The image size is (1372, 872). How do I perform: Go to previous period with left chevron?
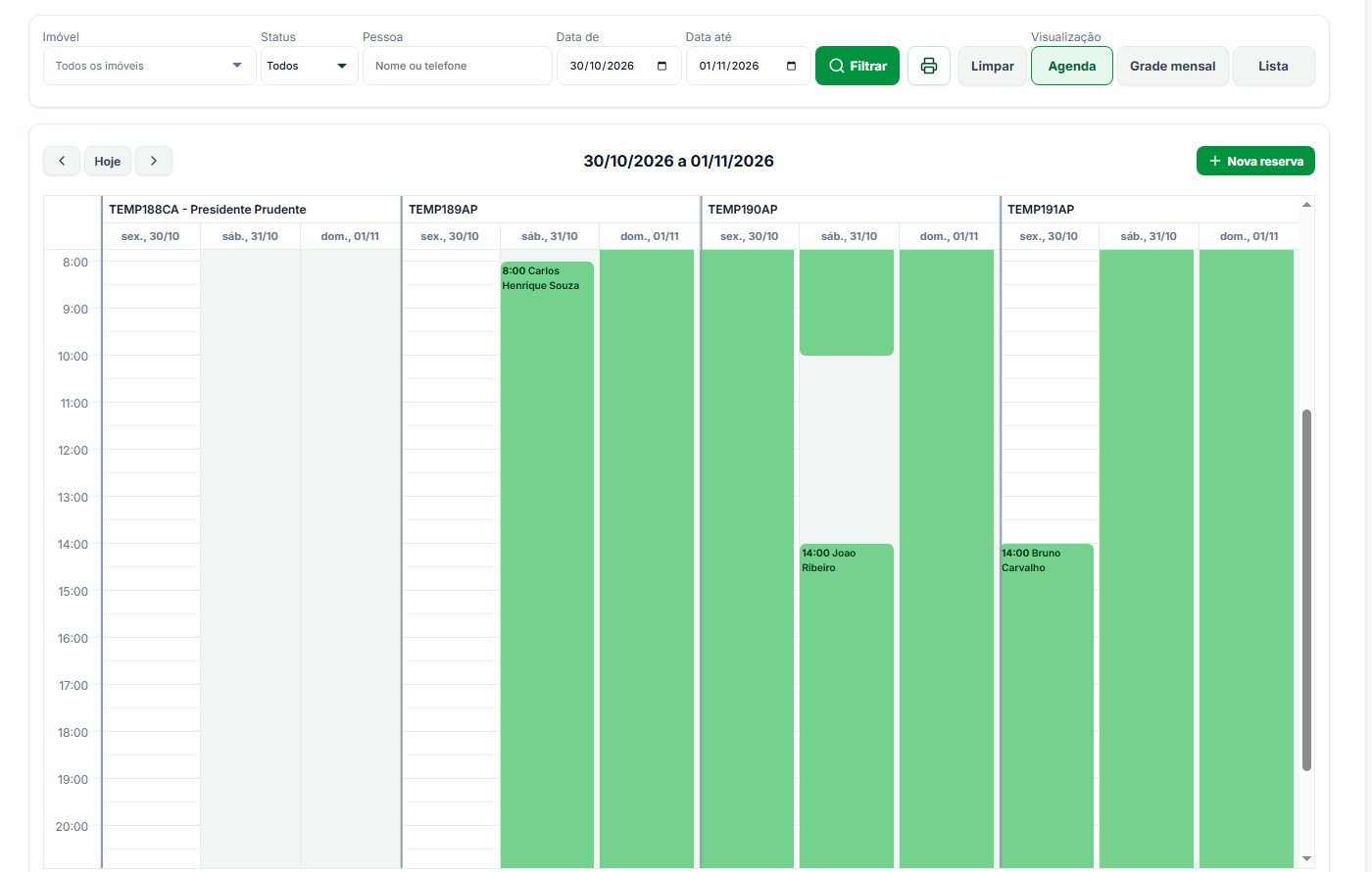[x=62, y=161]
